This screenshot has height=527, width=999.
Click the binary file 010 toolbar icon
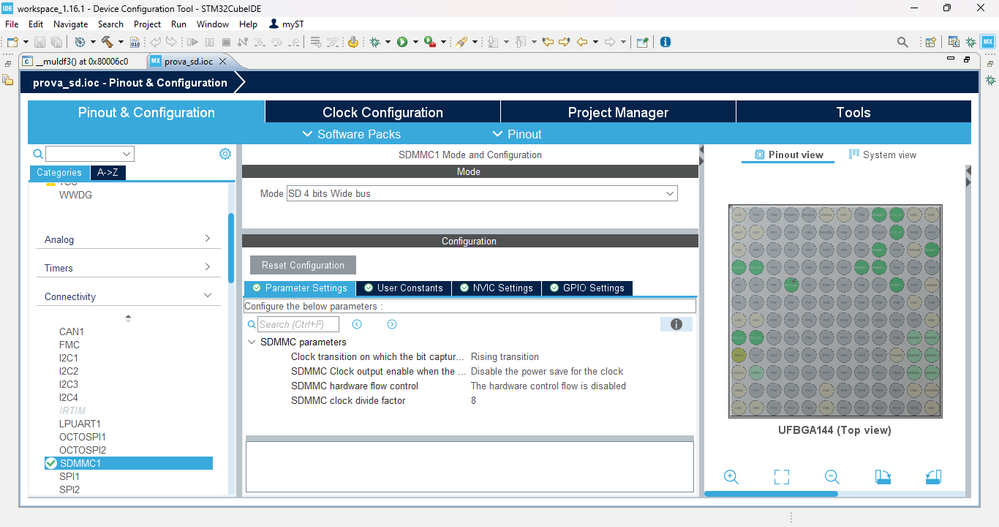coord(134,42)
